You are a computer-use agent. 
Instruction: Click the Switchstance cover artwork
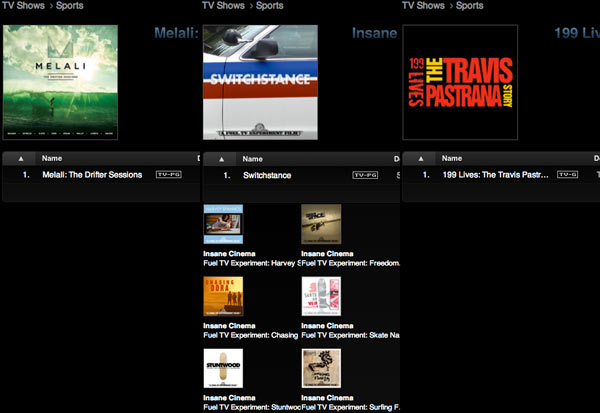point(260,82)
